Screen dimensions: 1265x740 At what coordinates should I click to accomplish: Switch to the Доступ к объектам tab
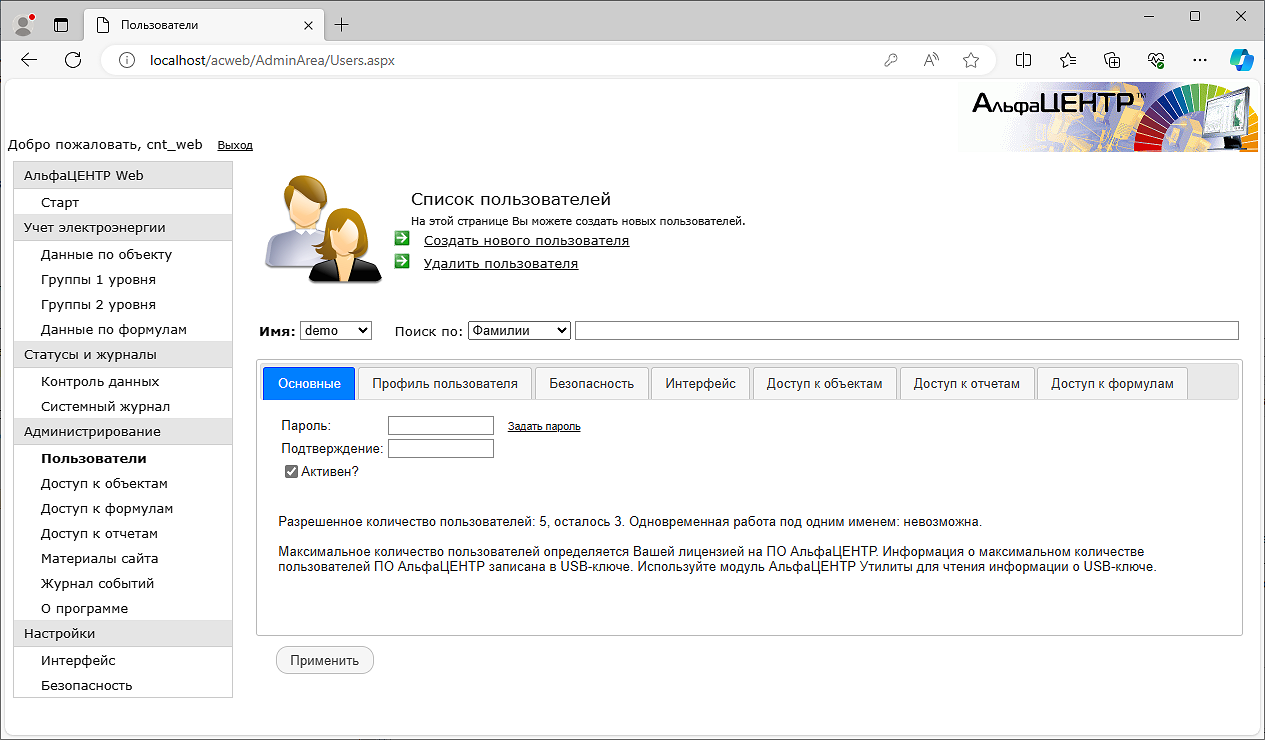click(825, 383)
